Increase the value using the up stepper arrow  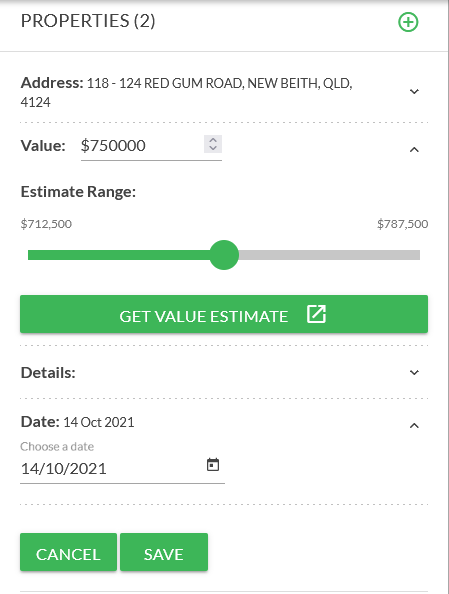pyautogui.click(x=213, y=140)
